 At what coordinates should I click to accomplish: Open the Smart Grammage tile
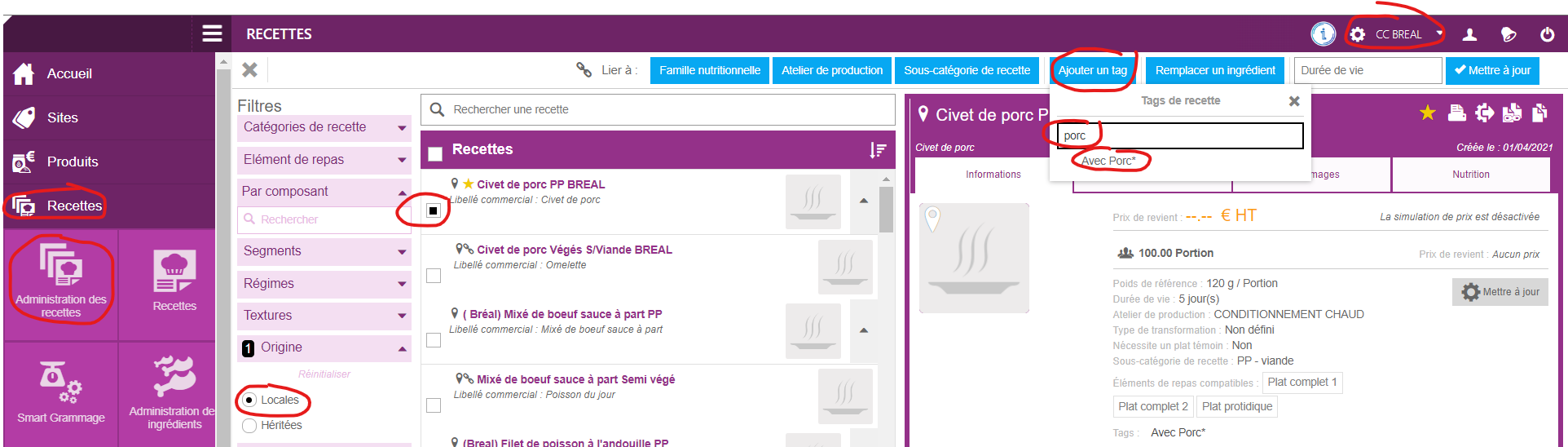coord(61,394)
